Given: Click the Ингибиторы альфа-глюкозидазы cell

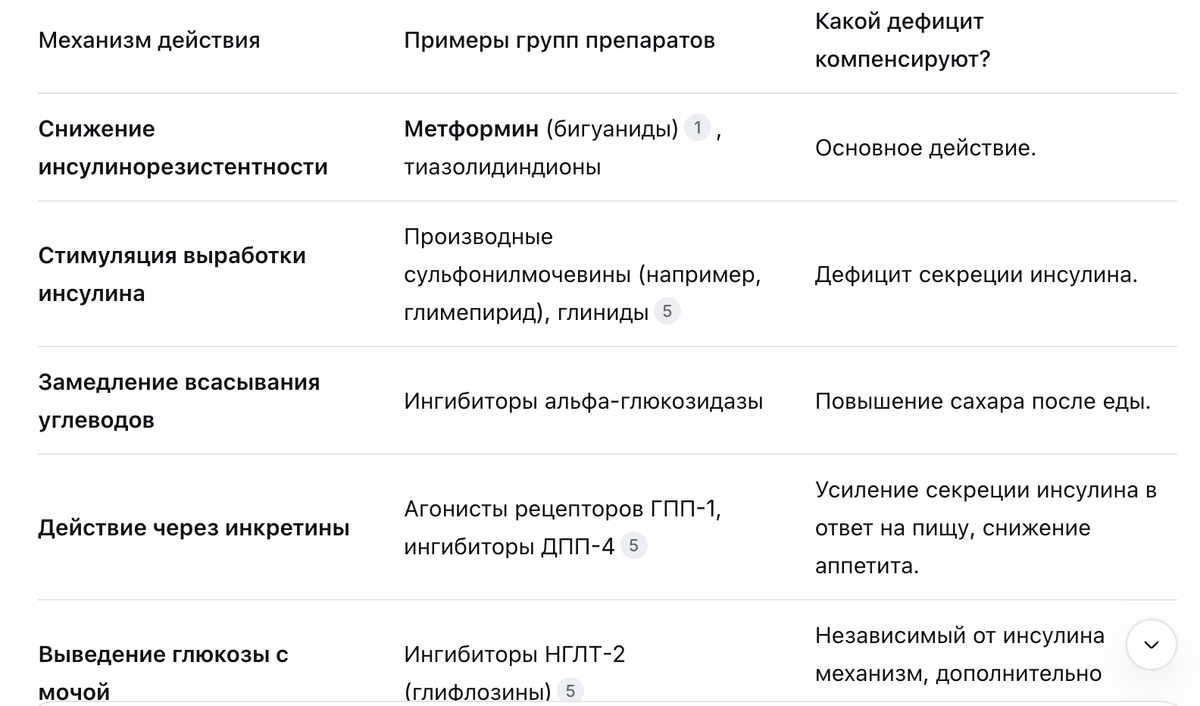Looking at the screenshot, I should coord(583,402).
